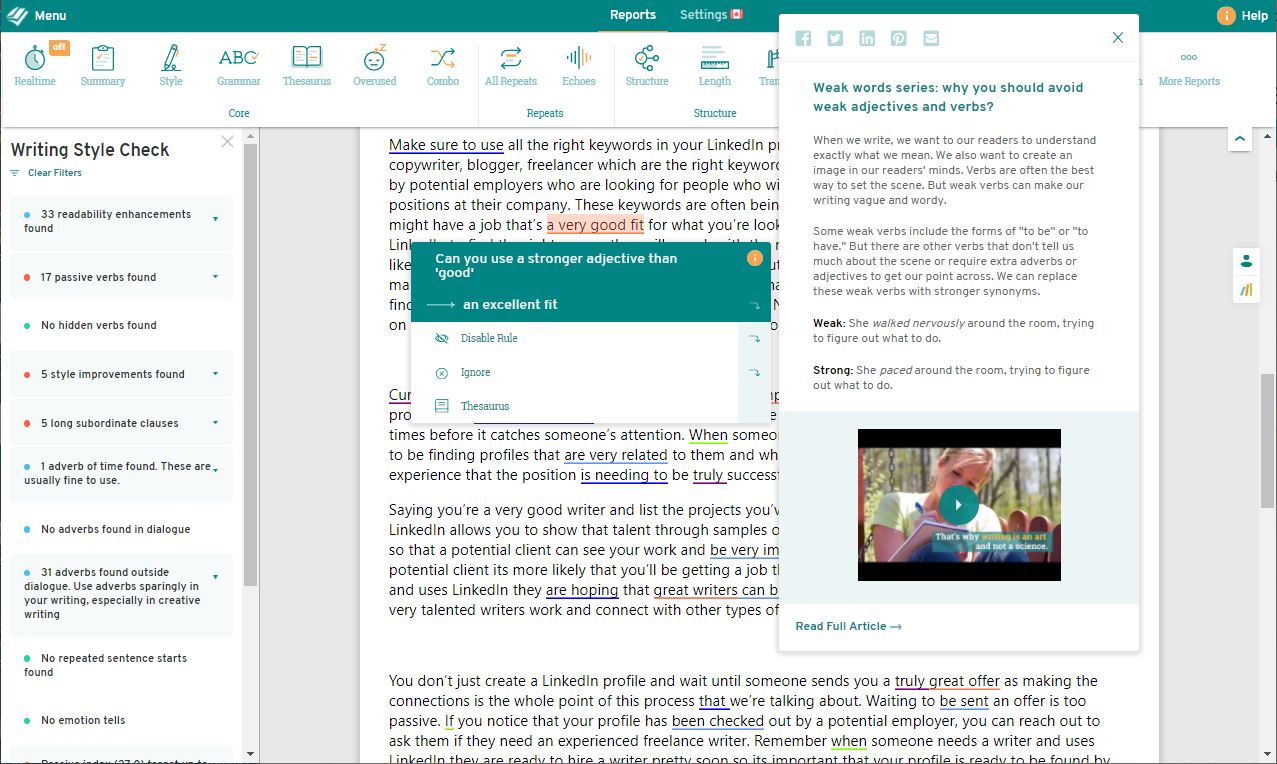This screenshot has height=764, width=1277.
Task: Play the weak words video
Action: (958, 504)
